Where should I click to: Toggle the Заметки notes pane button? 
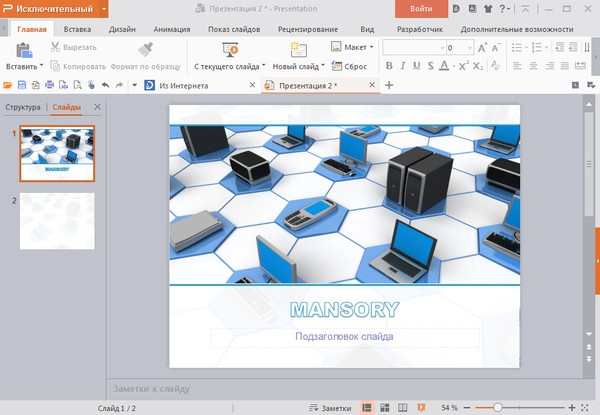(331, 408)
